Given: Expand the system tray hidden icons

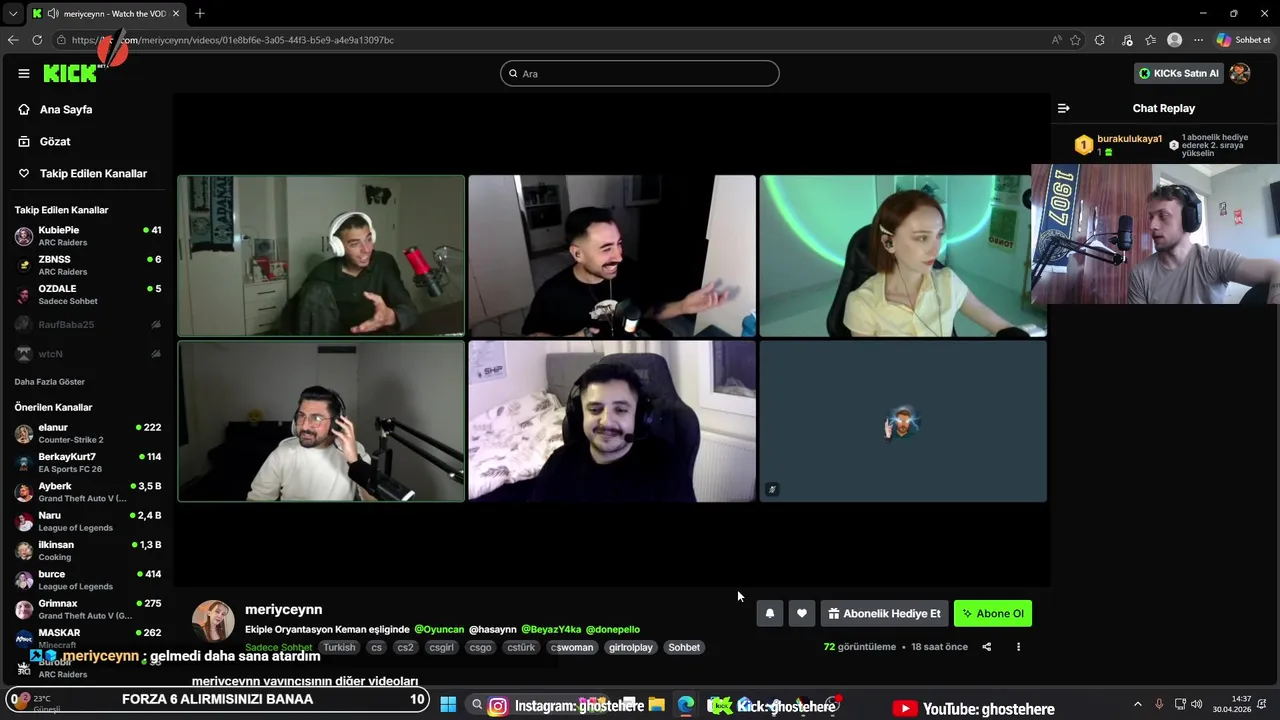Looking at the screenshot, I should click(x=1137, y=705).
